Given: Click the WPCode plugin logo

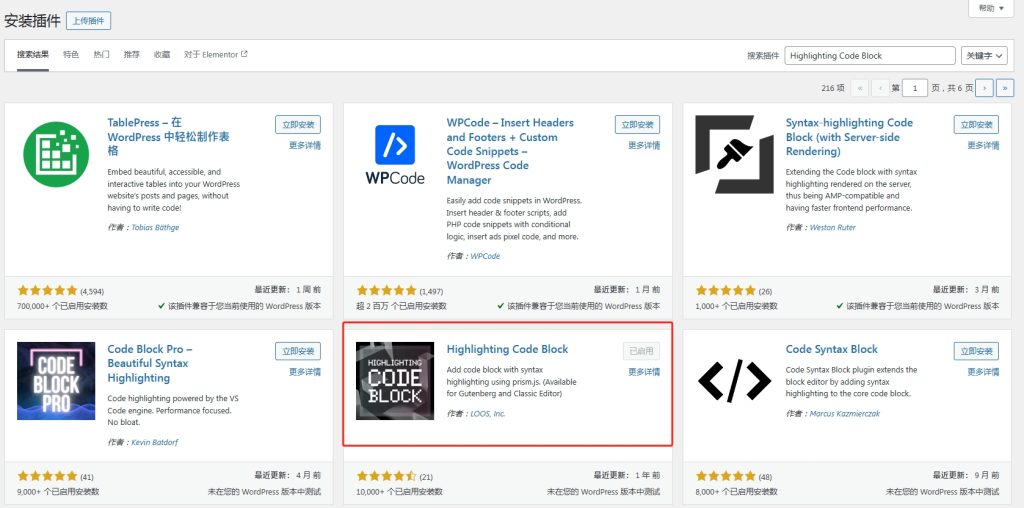Looking at the screenshot, I should [395, 154].
